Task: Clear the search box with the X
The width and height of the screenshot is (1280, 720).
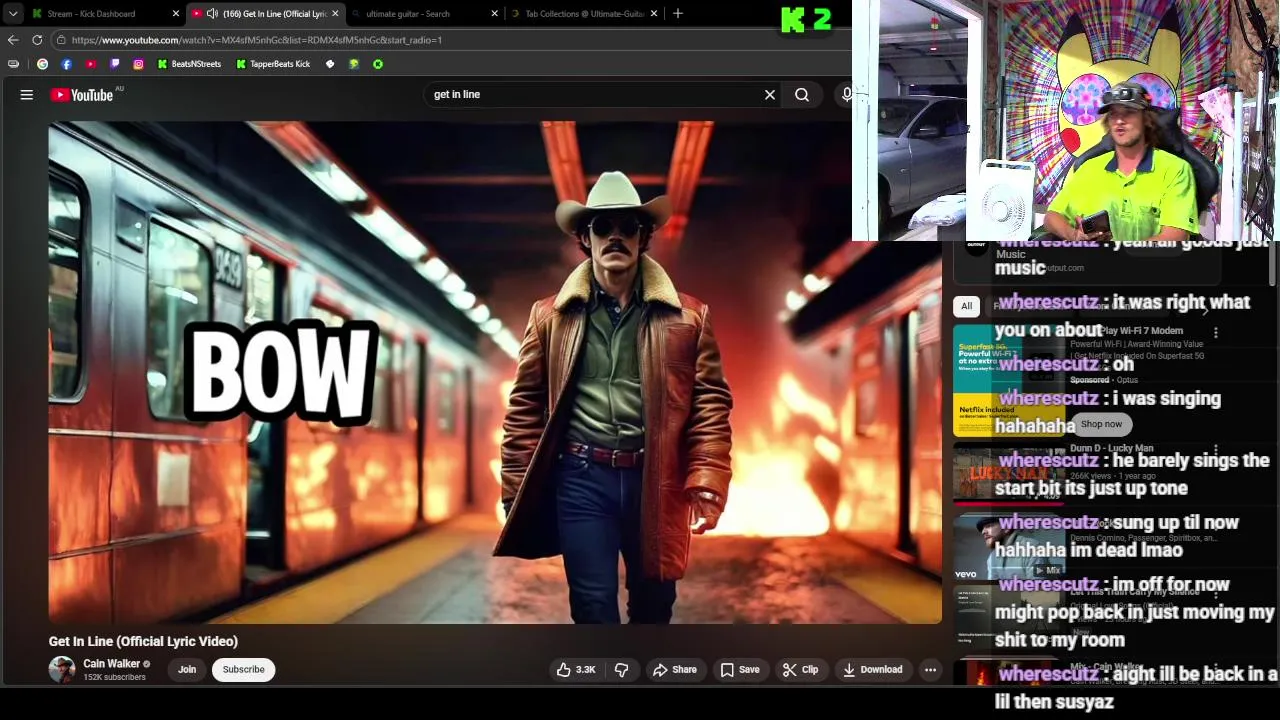Action: pos(770,95)
